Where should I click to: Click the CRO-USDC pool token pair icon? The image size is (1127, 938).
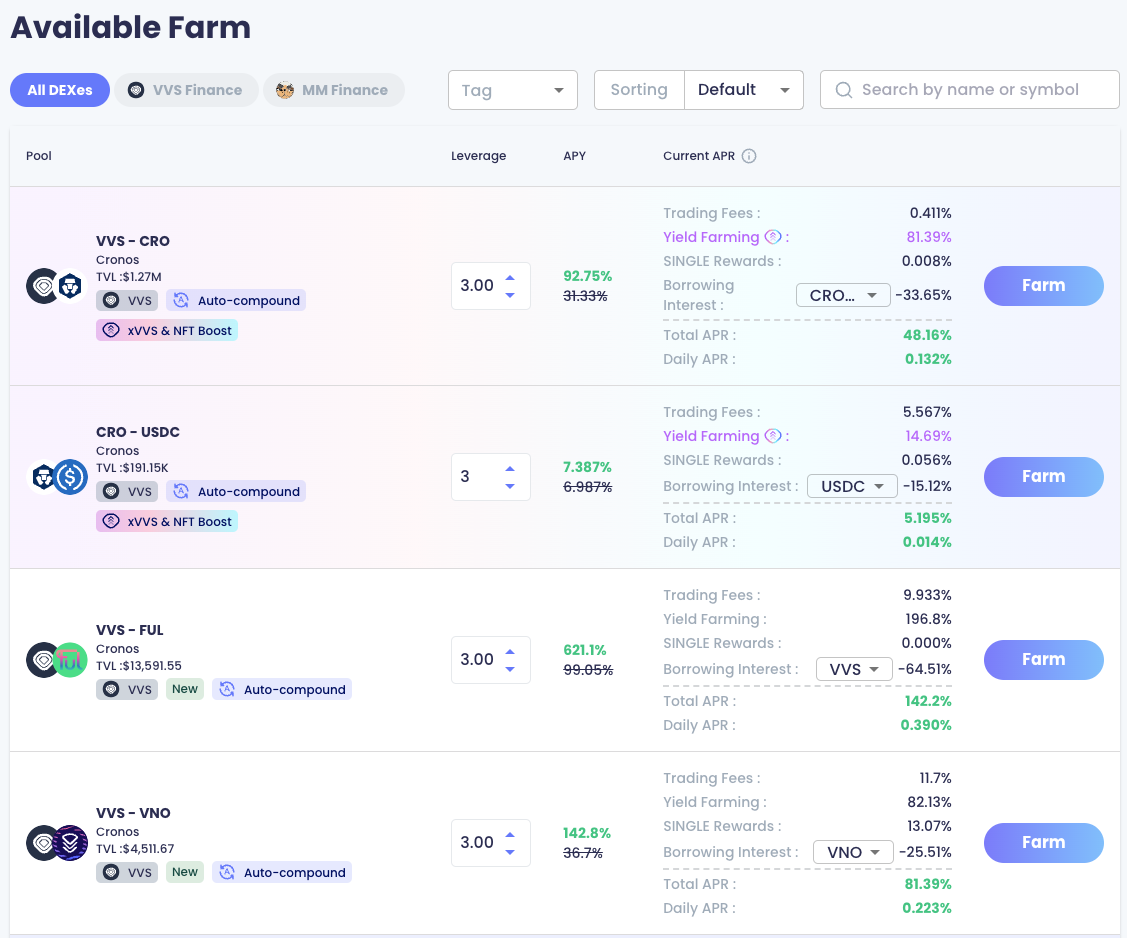click(x=57, y=477)
